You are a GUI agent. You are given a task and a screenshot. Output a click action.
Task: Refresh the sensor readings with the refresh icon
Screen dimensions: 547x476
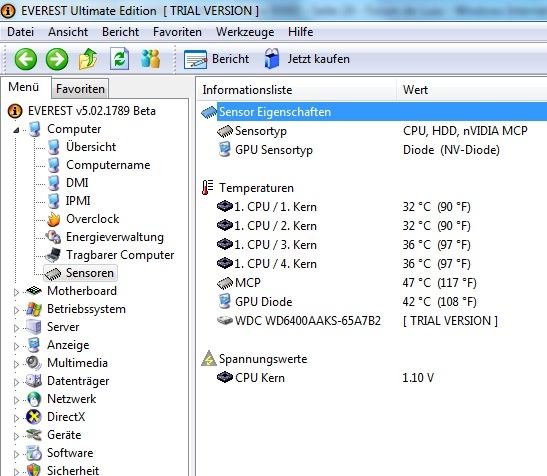pyautogui.click(x=119, y=59)
